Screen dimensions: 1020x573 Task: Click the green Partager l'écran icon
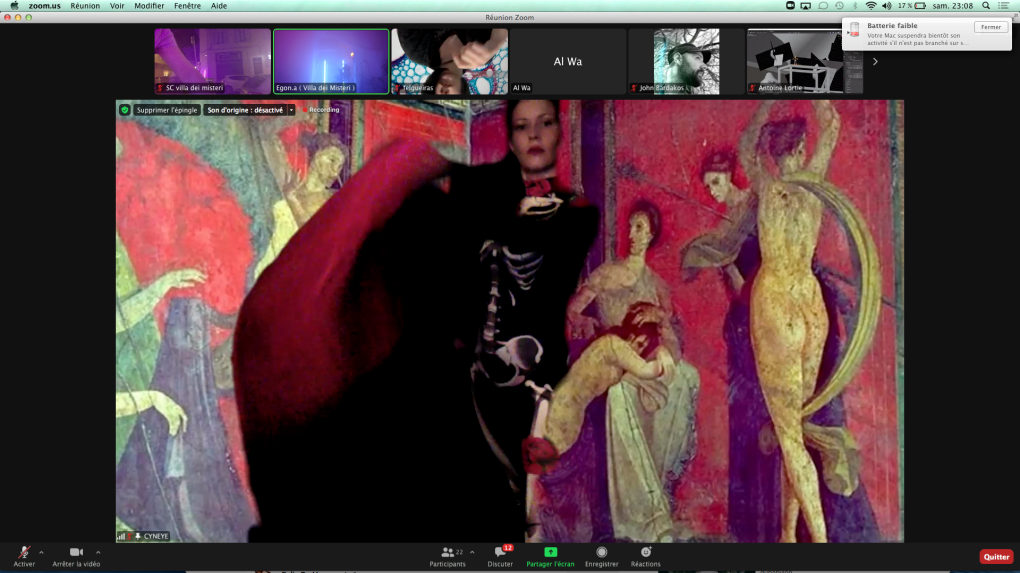pos(550,552)
